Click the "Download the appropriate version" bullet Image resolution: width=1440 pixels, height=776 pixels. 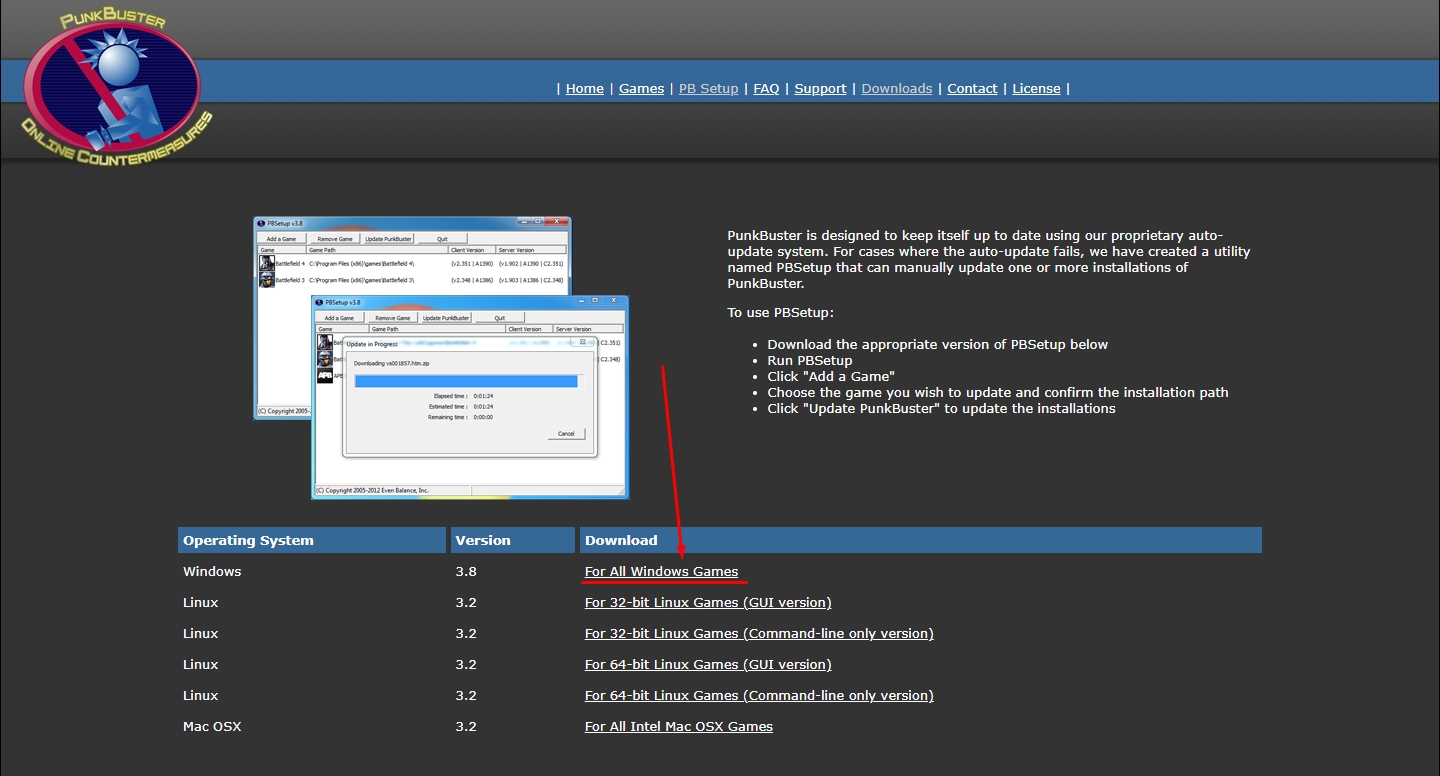(938, 345)
